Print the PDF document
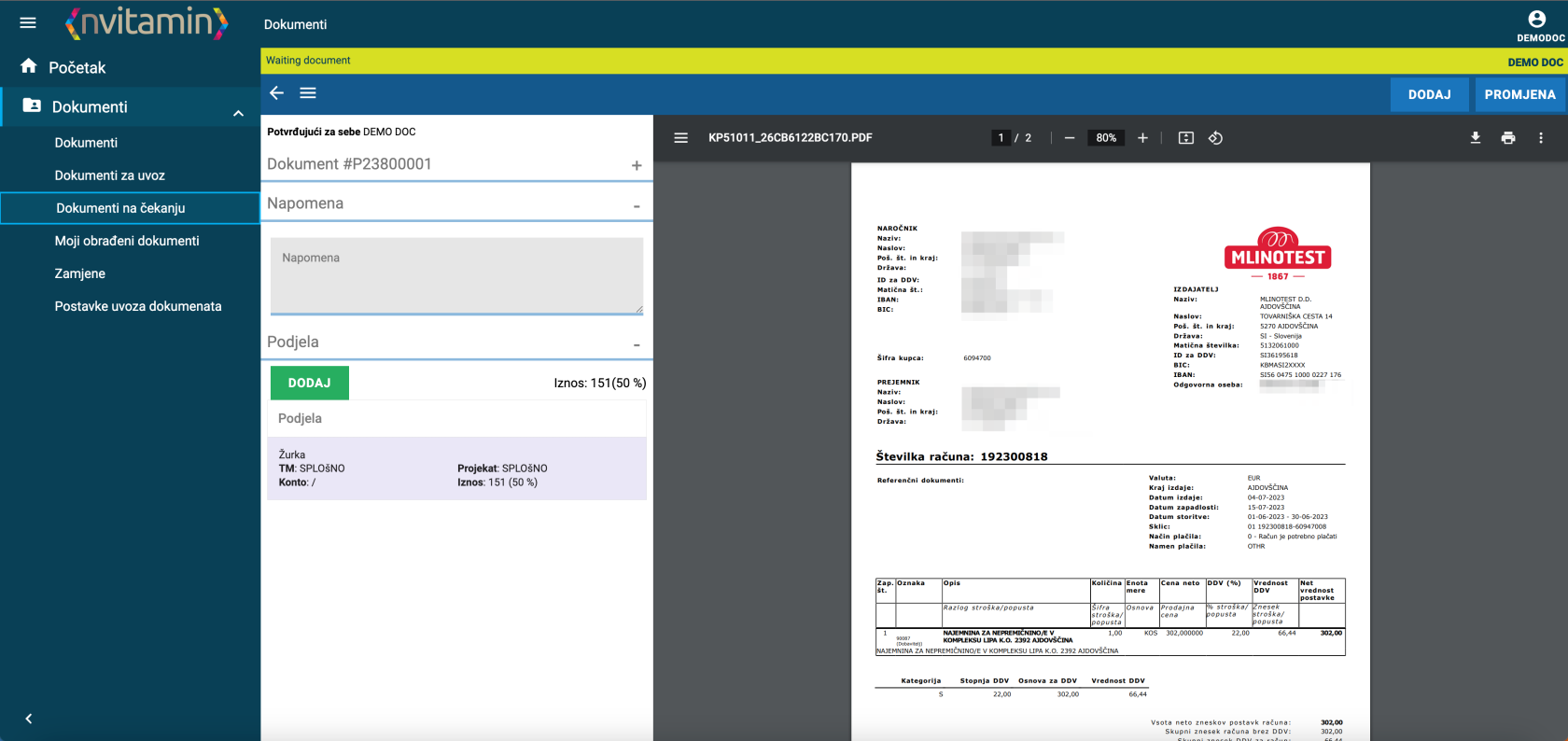This screenshot has height=741, width=1568. (x=1508, y=138)
